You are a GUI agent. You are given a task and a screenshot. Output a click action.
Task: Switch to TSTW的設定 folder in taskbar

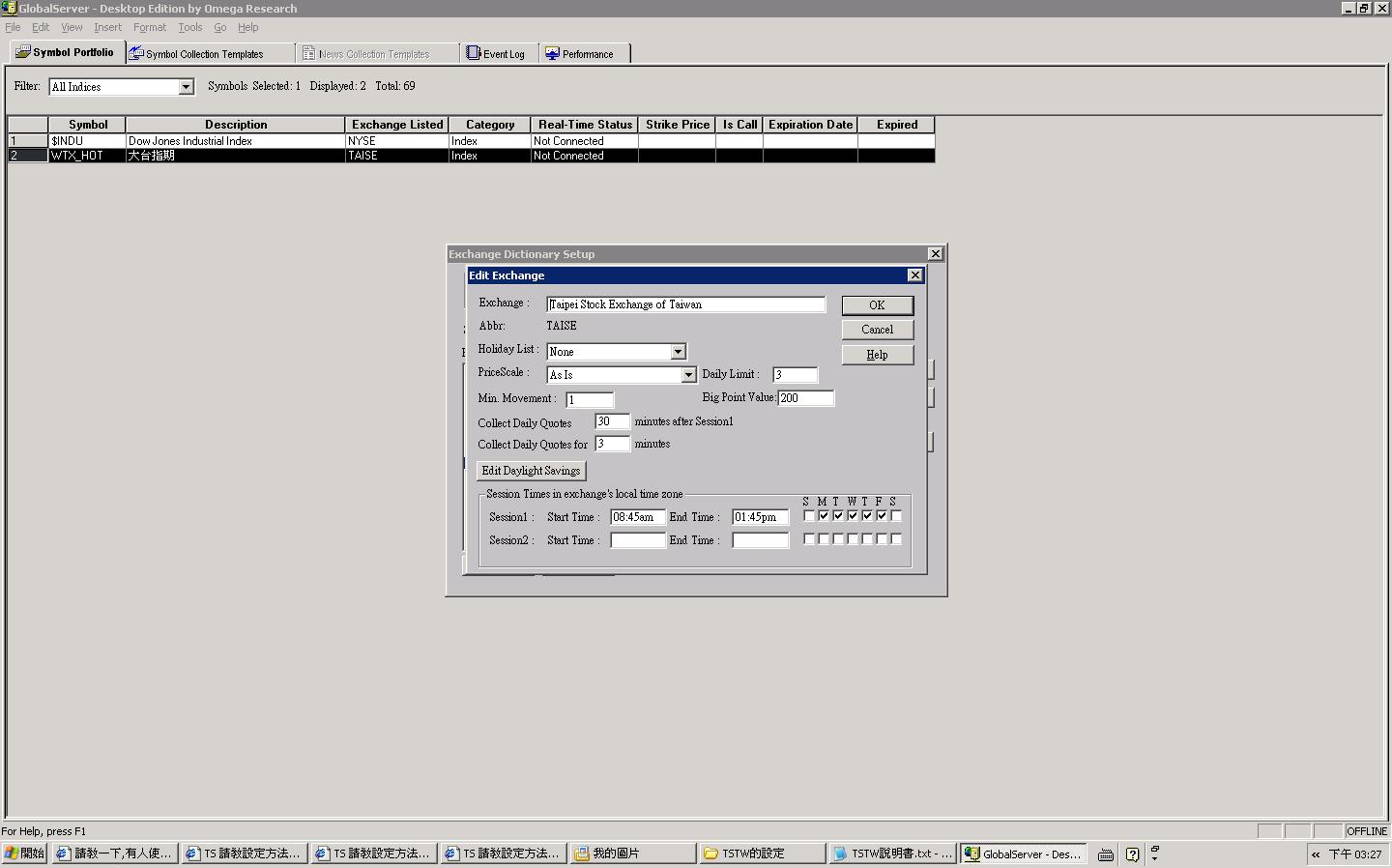point(763,854)
